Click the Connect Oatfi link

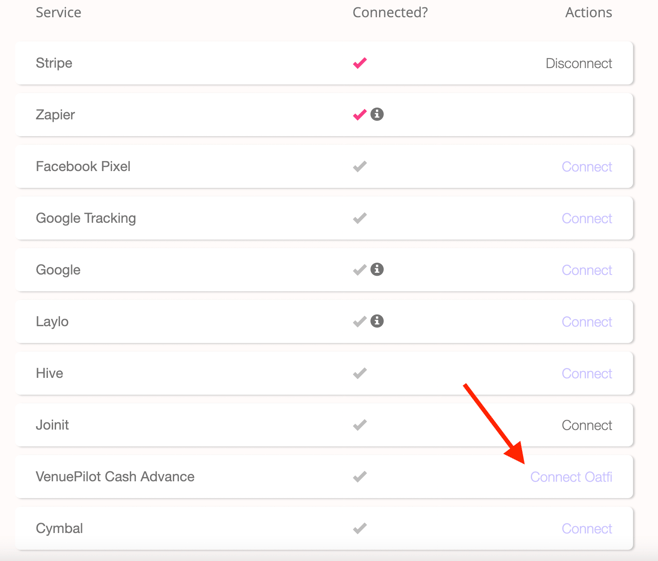tap(571, 477)
